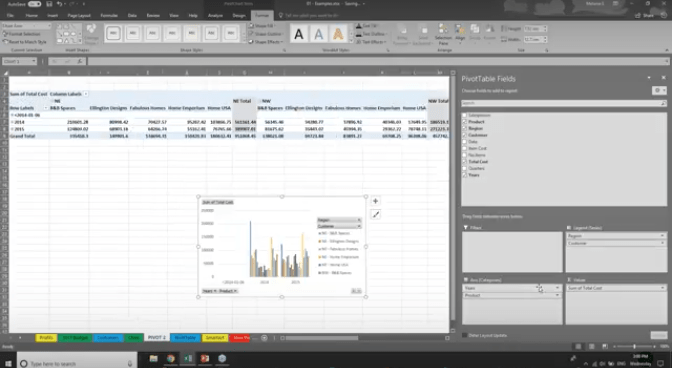Open Region field dropdown in Legend area
Screen dimensions: 680x368
pos(662,236)
